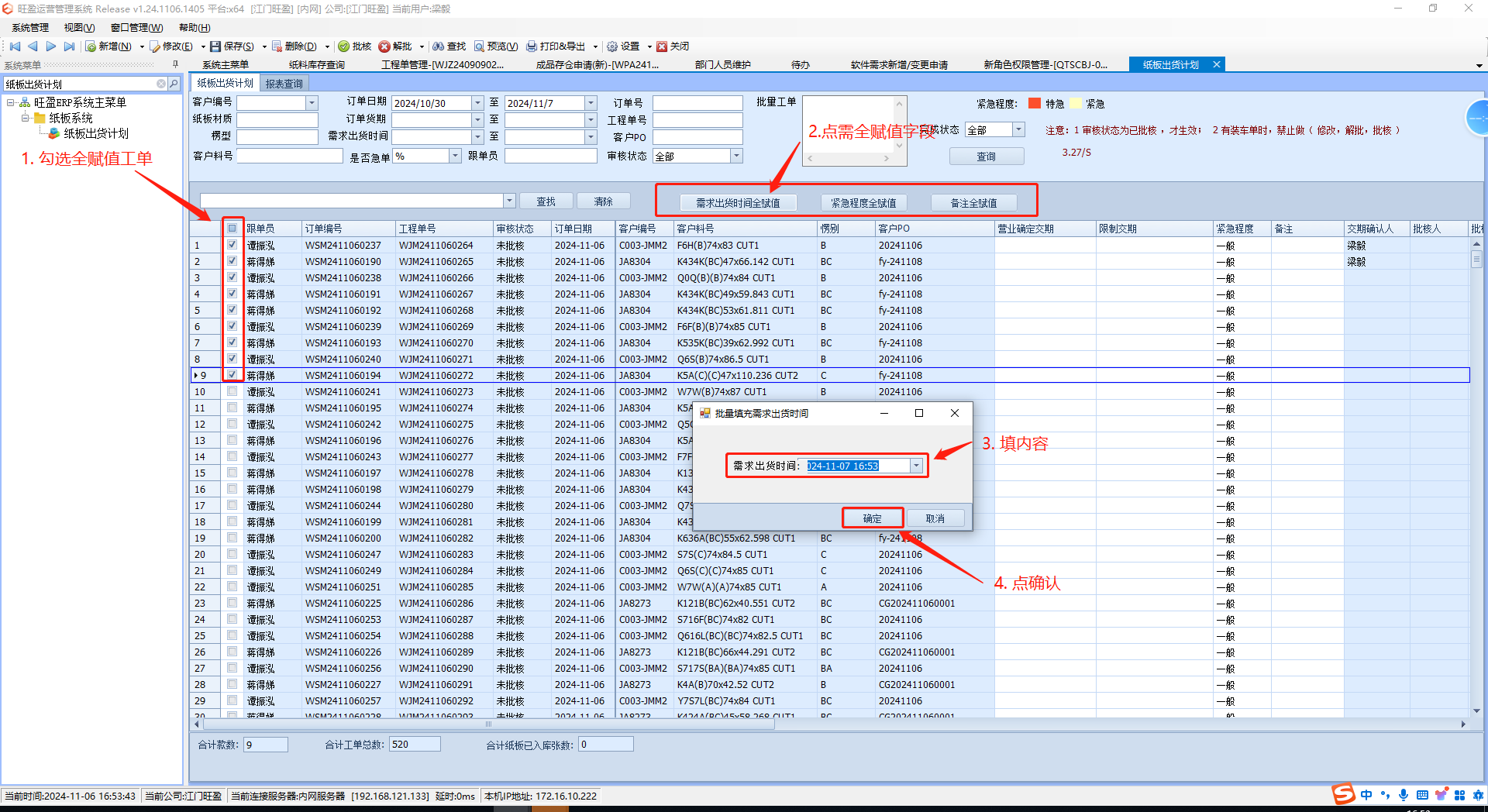Open the 窗口管理(W) menu
The height and width of the screenshot is (812, 1488).
point(136,28)
